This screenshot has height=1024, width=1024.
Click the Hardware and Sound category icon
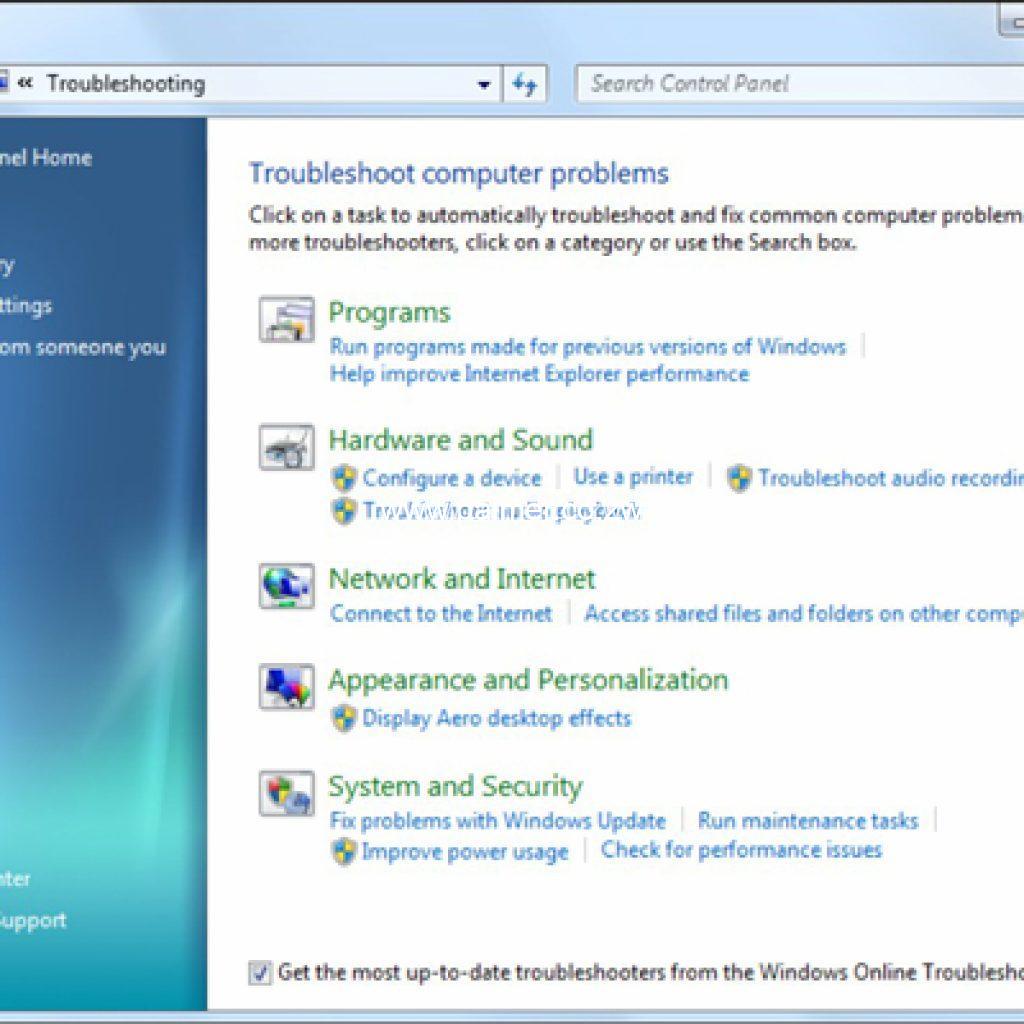click(286, 447)
